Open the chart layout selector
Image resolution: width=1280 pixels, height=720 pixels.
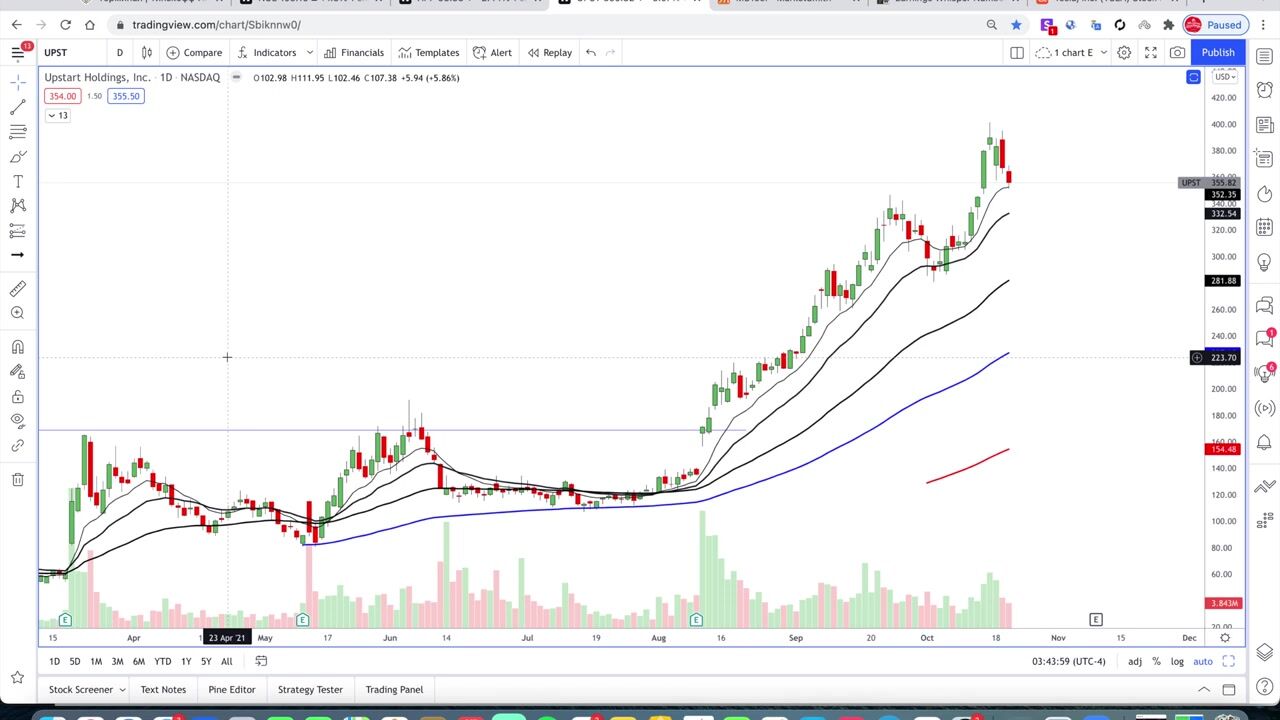pos(1017,53)
